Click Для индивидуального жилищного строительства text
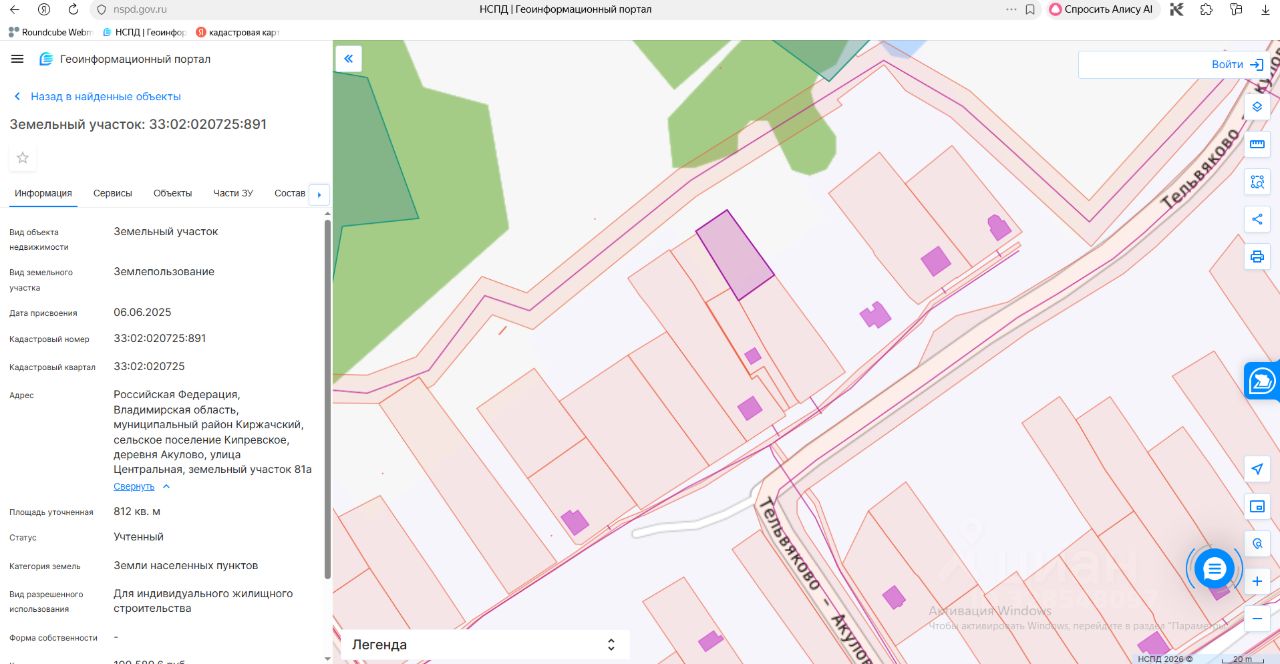This screenshot has width=1280, height=664. pyautogui.click(x=203, y=600)
